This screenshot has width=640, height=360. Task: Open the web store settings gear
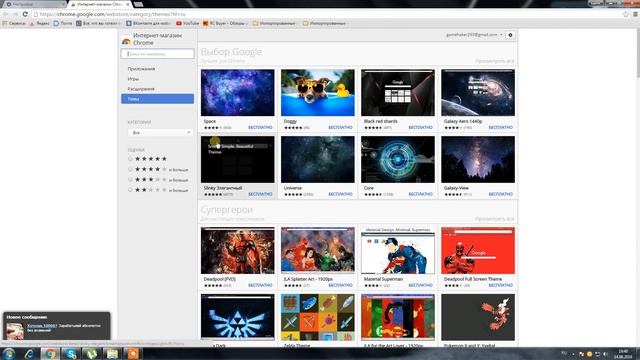pos(510,35)
